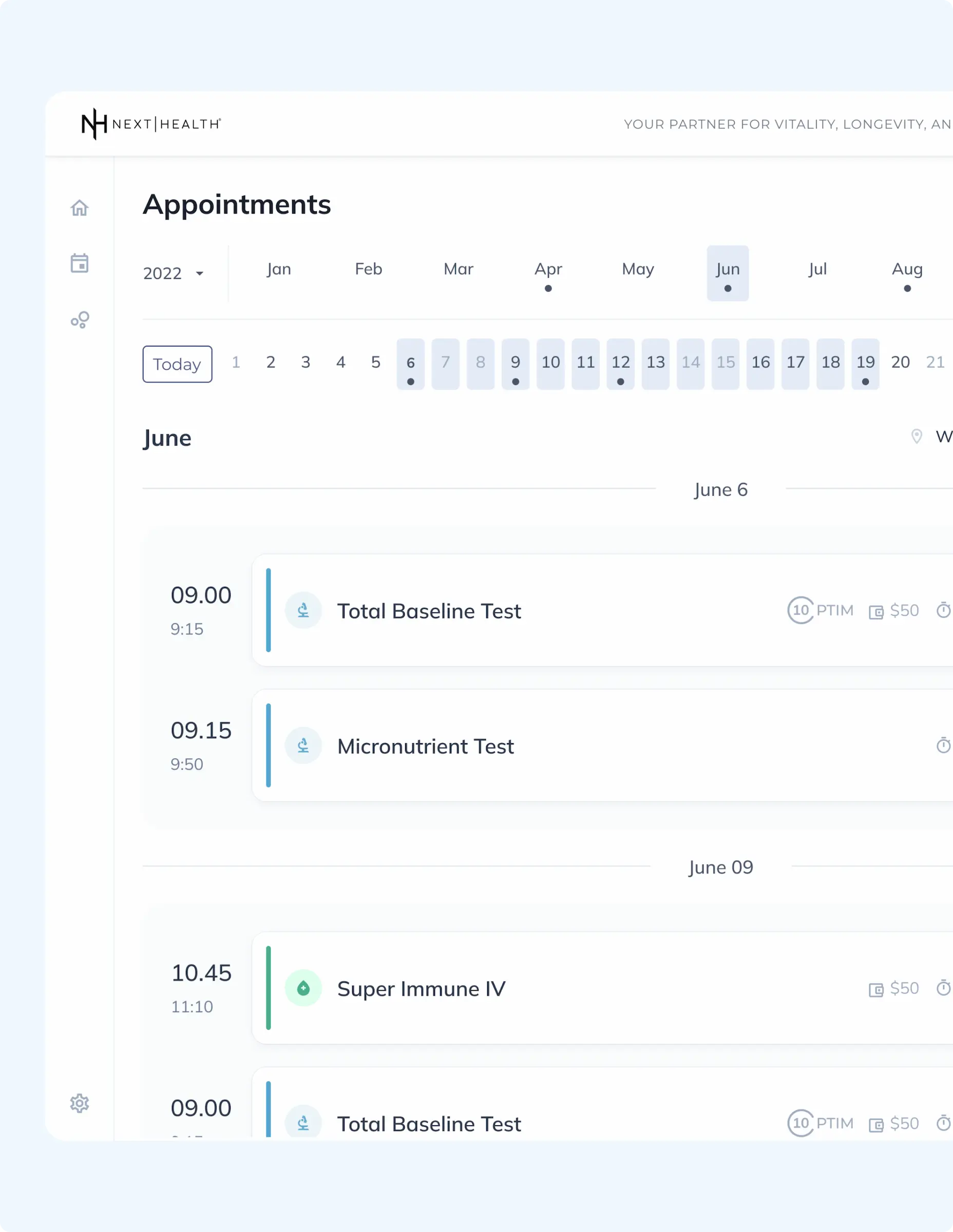Click the 10 PTIM badge on bottom card
This screenshot has height=1232, width=953.
(x=821, y=1123)
